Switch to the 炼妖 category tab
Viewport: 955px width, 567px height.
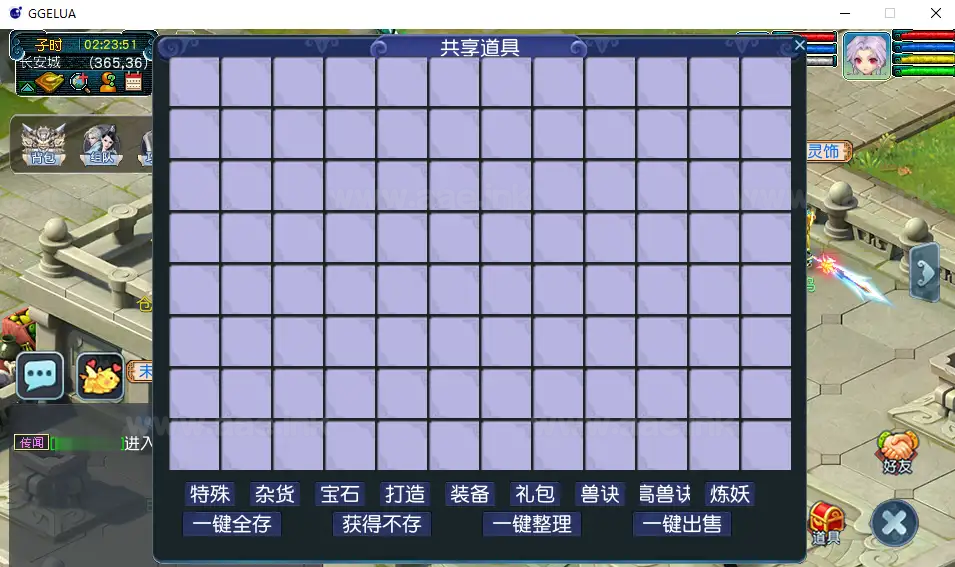pos(730,494)
